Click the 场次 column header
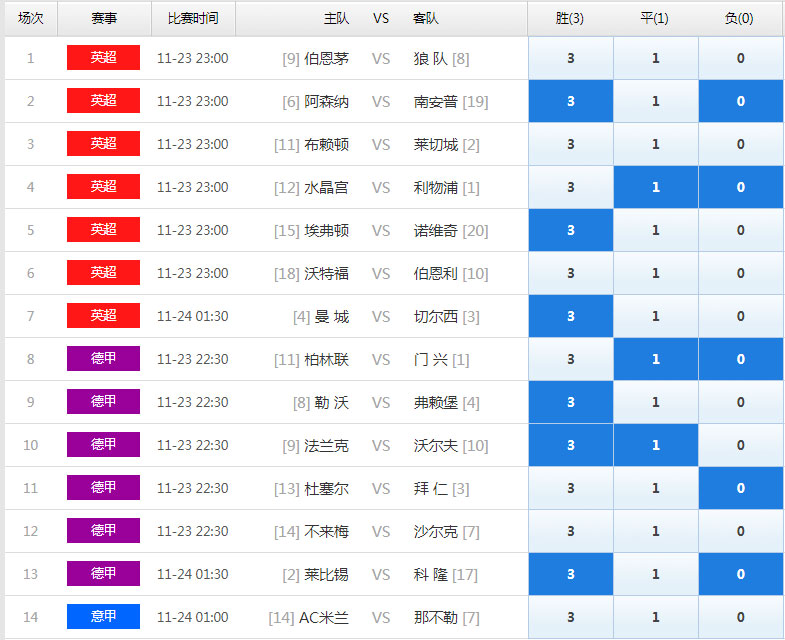Viewport: 785px width, 640px height. pos(31,19)
